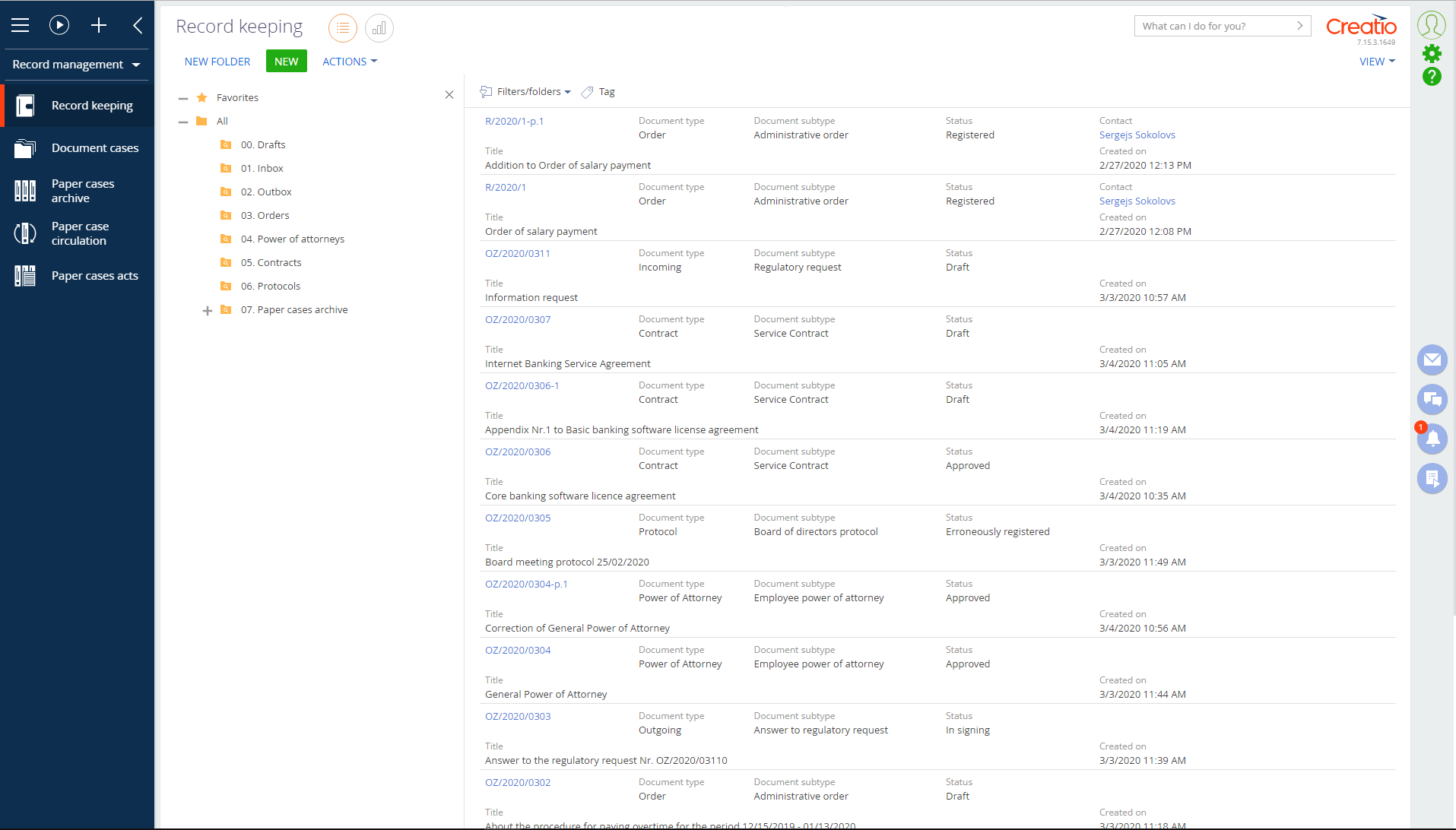Switch to list view icon
1456x830 pixels.
pos(343,28)
